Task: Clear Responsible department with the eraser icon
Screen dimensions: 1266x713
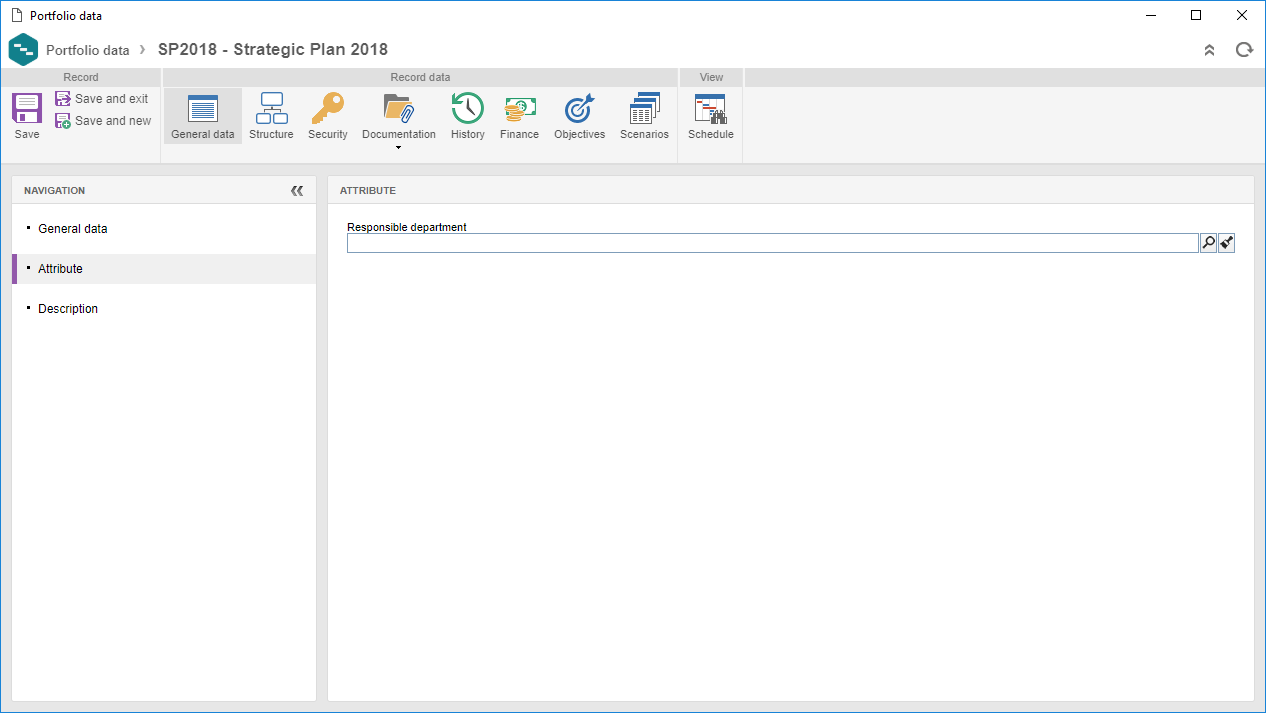Action: point(1227,243)
